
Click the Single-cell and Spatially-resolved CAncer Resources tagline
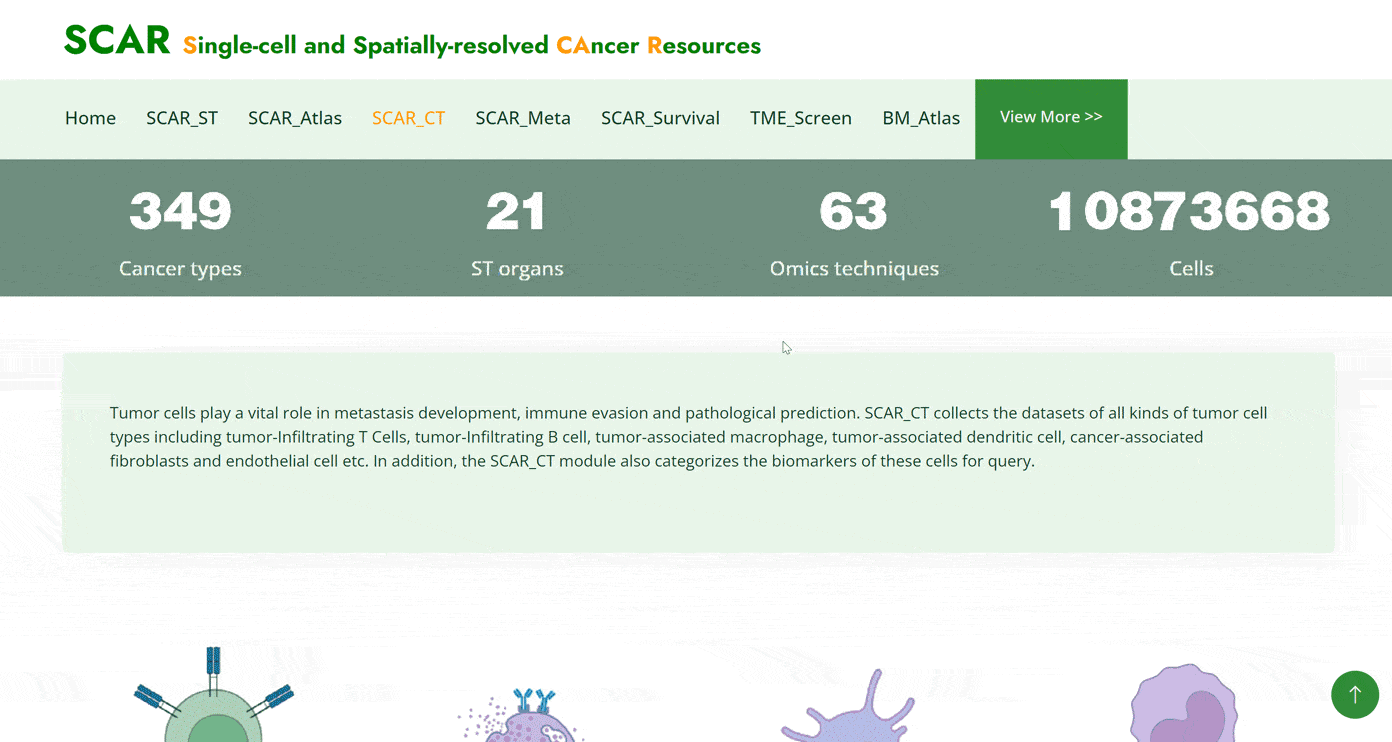(472, 45)
